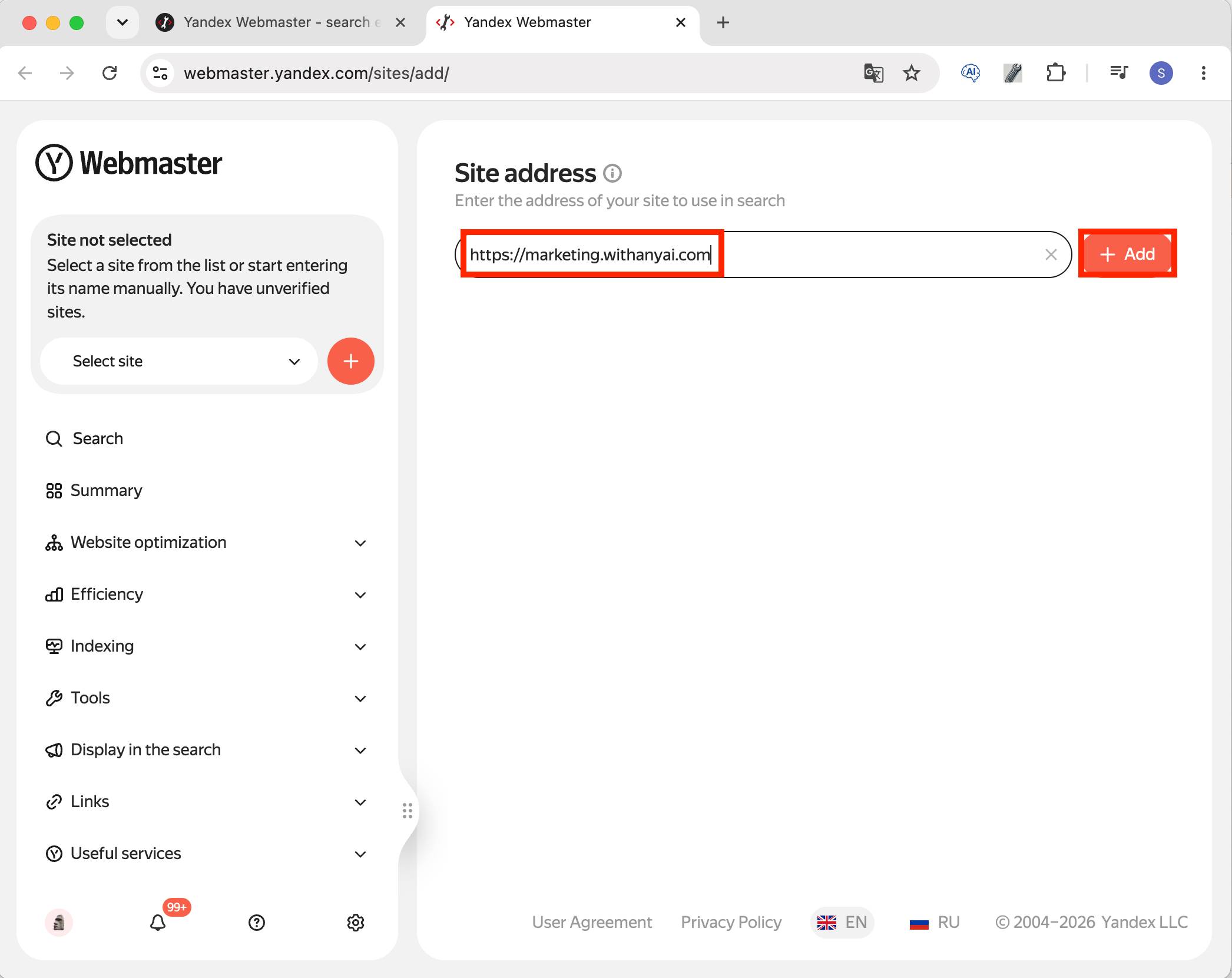Clear the site address field with X

pos(1051,255)
